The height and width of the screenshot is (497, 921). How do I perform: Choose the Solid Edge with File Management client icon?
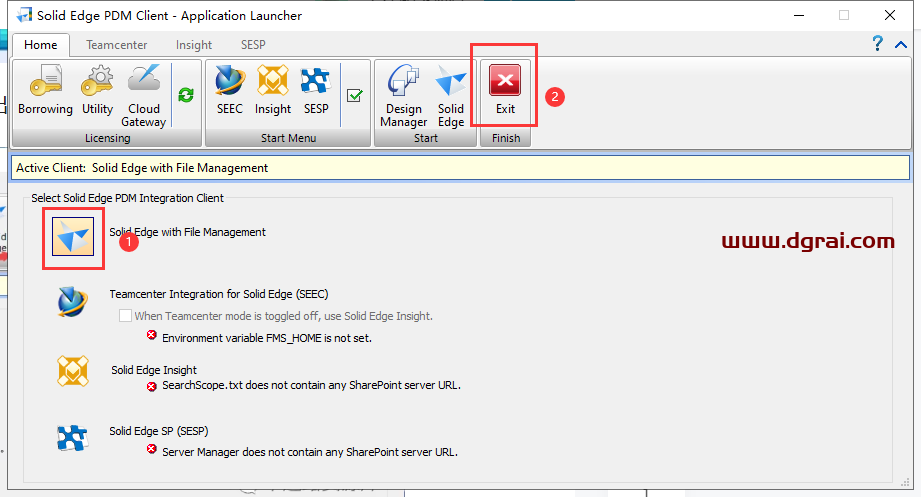[x=73, y=237]
